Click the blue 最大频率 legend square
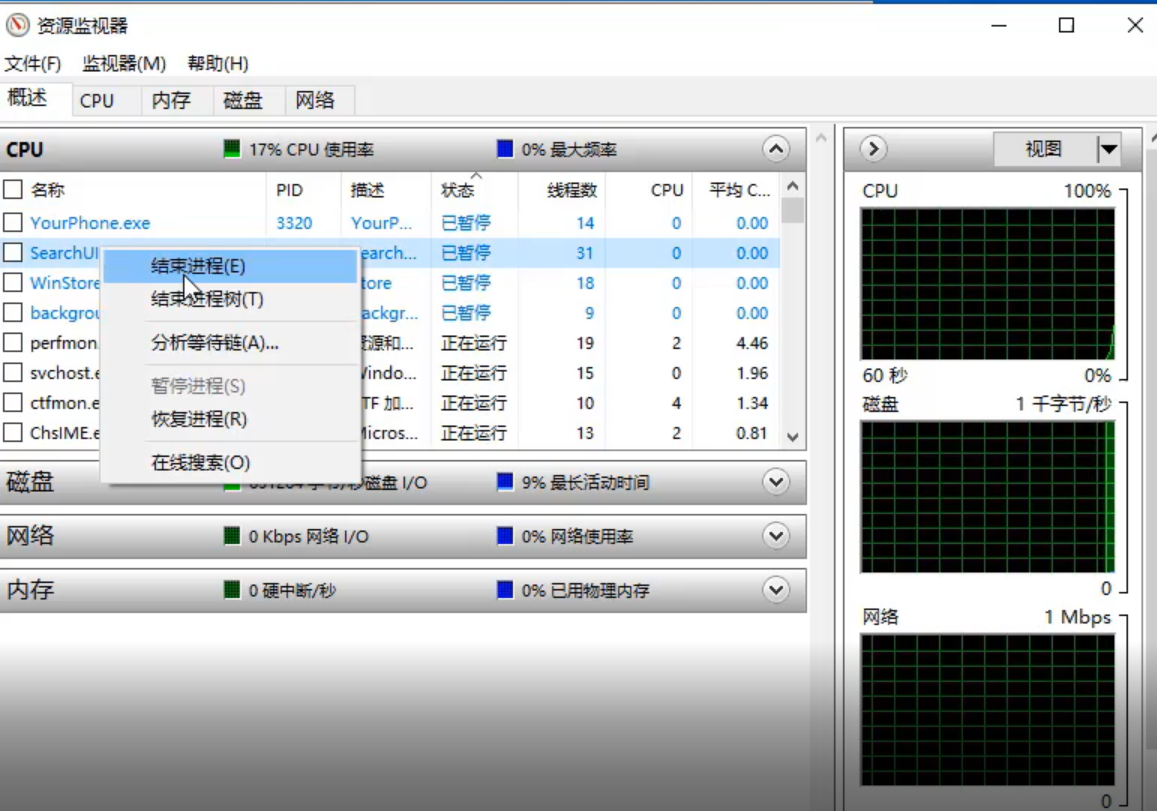The height and width of the screenshot is (811, 1157). [503, 148]
